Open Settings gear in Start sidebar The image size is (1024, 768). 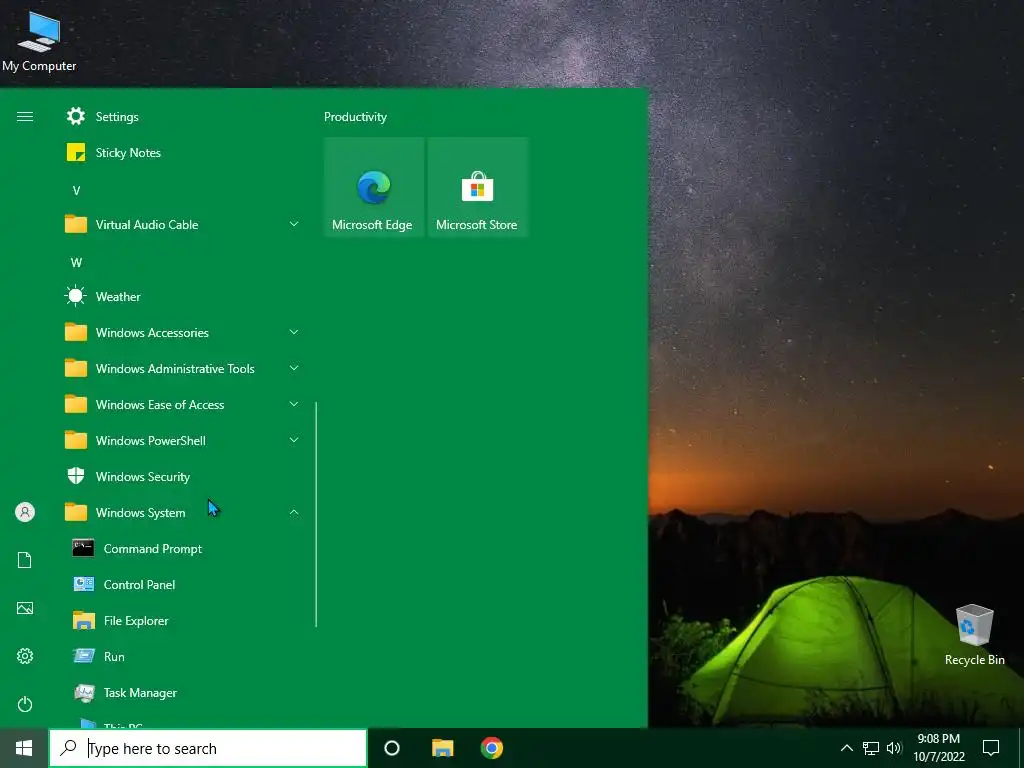point(25,656)
